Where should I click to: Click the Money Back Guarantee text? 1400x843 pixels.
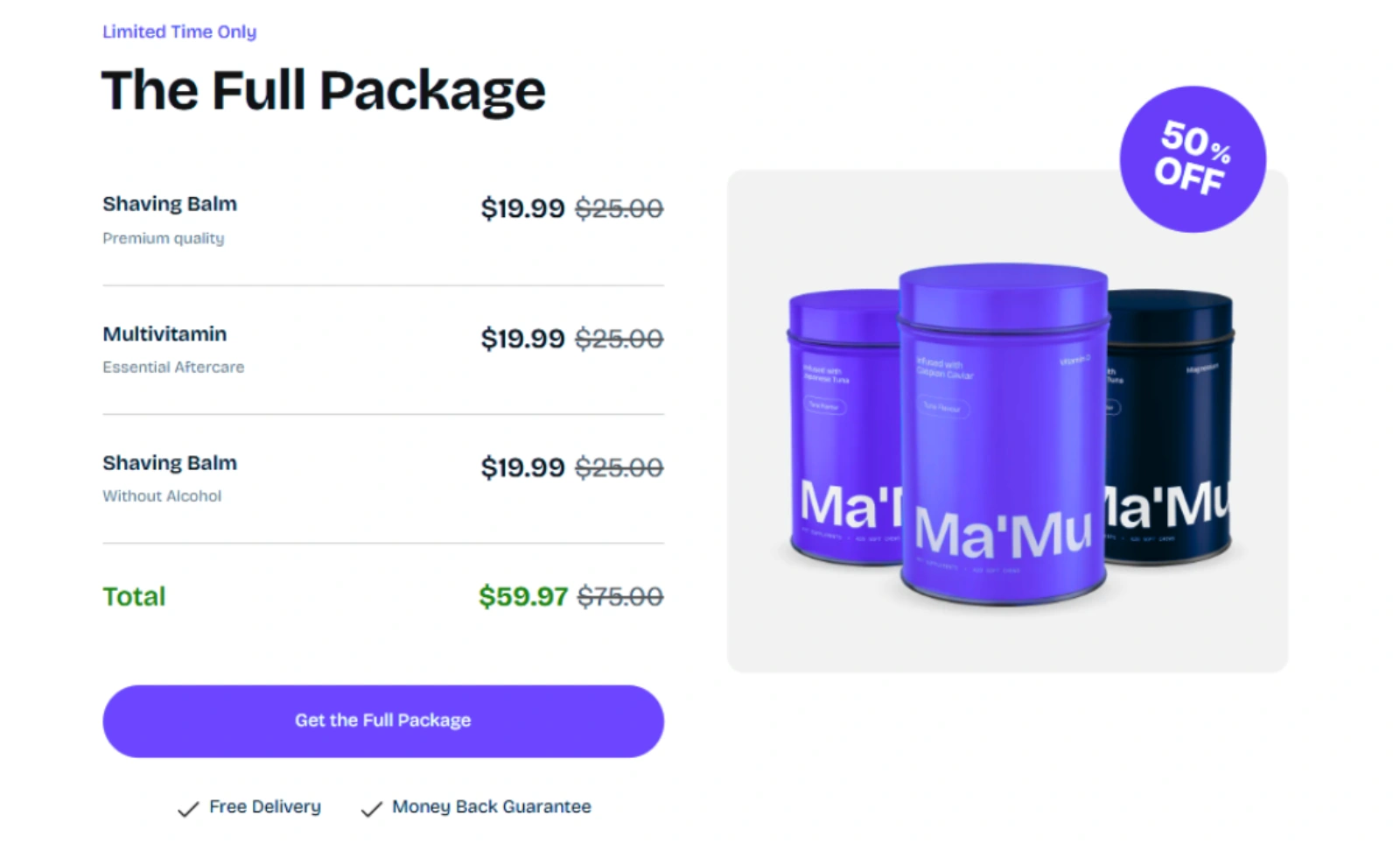[492, 807]
